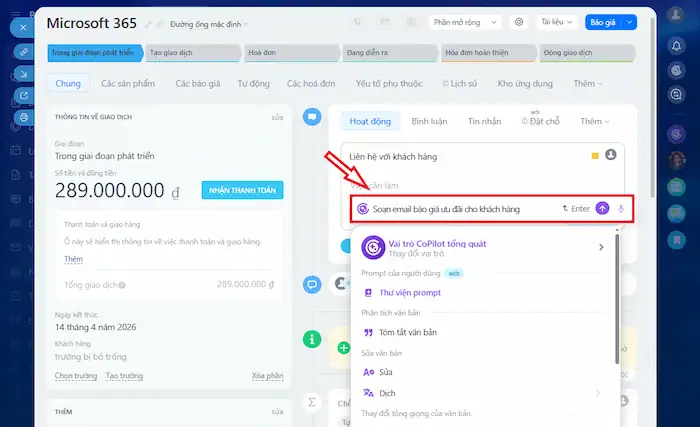Click the Liên hệ với khách hàng title
The image size is (700, 427).
(393, 157)
